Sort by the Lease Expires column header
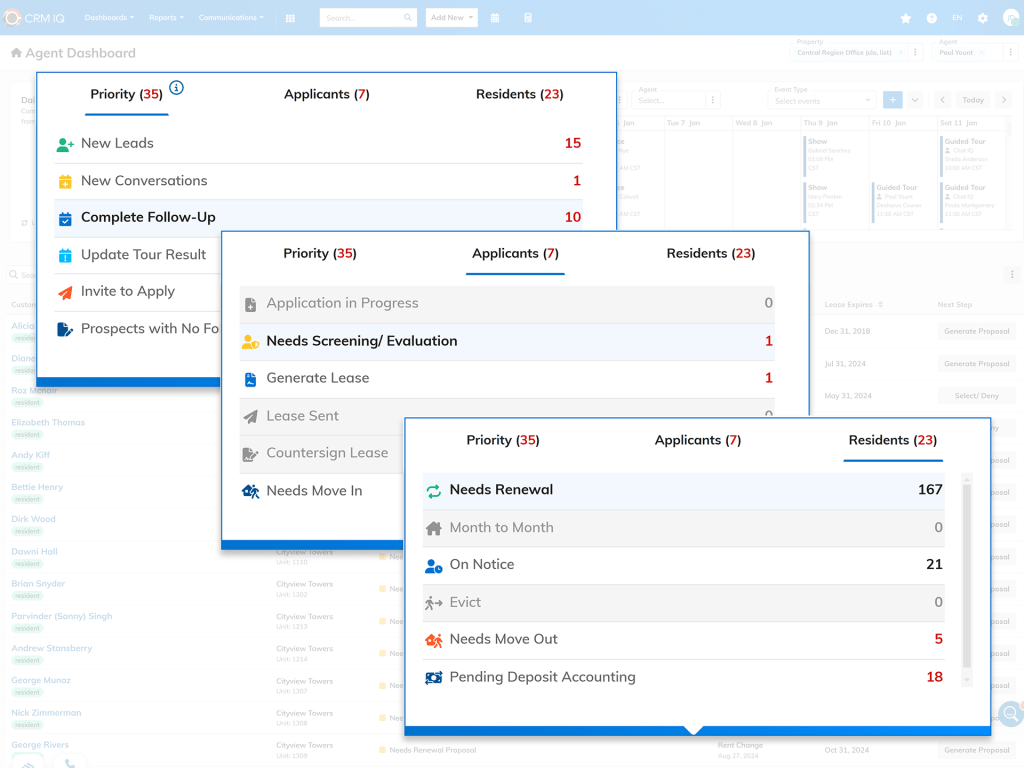The image size is (1024, 768). [x=853, y=304]
